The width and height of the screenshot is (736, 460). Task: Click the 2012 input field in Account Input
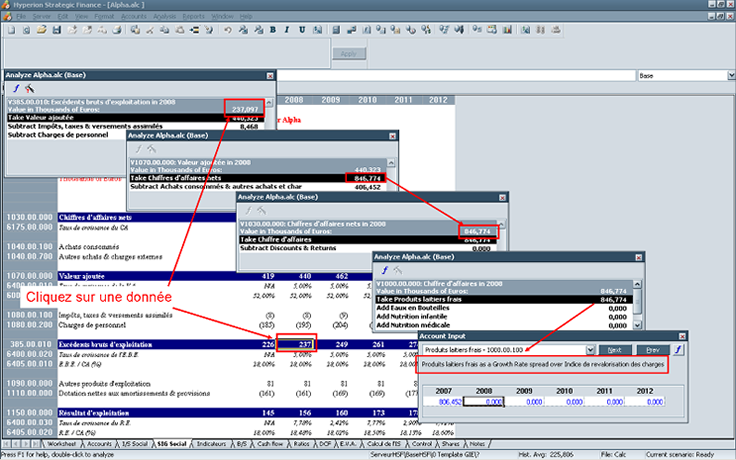[x=645, y=402]
